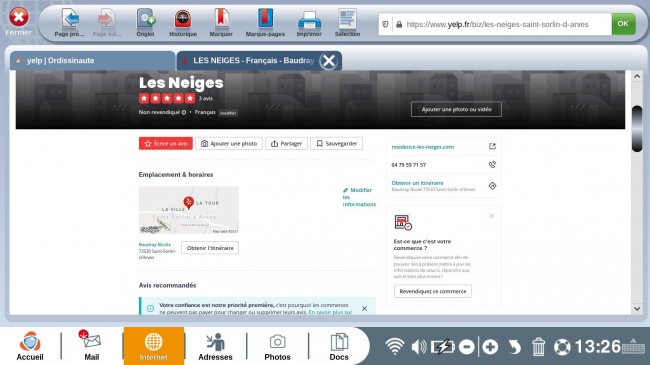This screenshot has width=650, height=365.
Task: Click the scrollbar down arrow
Action: (637, 308)
